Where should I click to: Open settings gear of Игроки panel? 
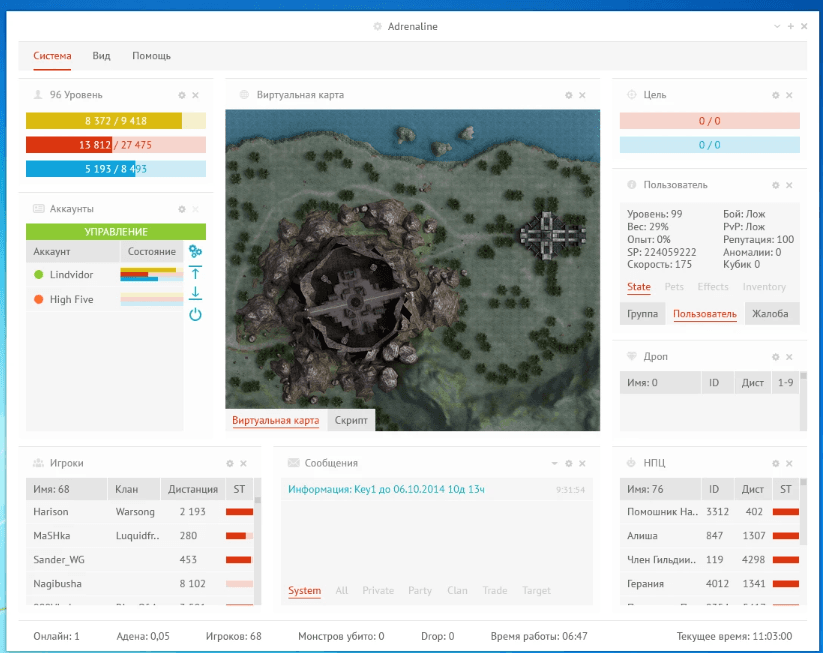229,464
